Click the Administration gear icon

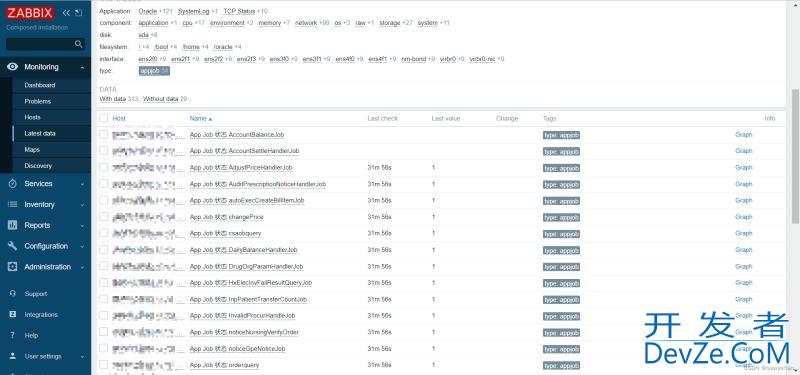click(x=13, y=267)
